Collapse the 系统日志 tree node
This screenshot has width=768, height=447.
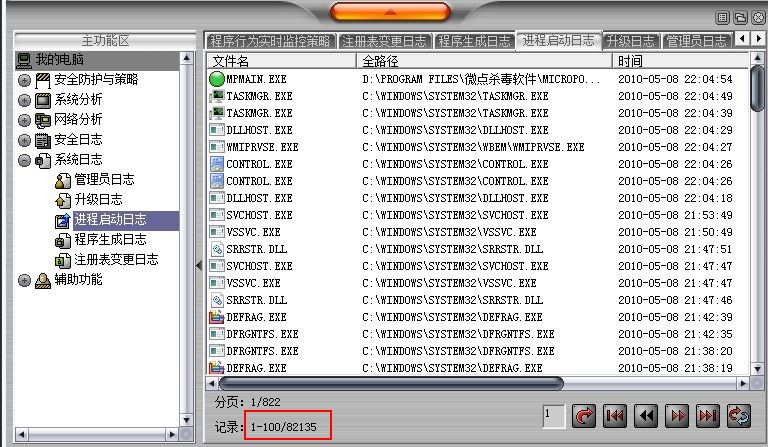[24, 160]
